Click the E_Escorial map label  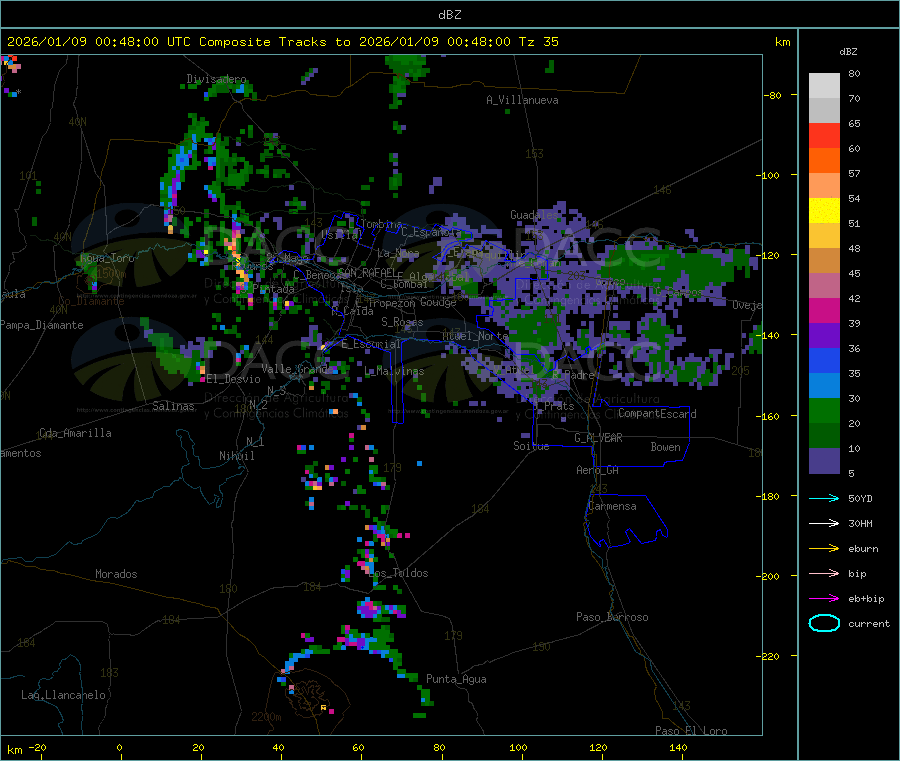coord(371,344)
